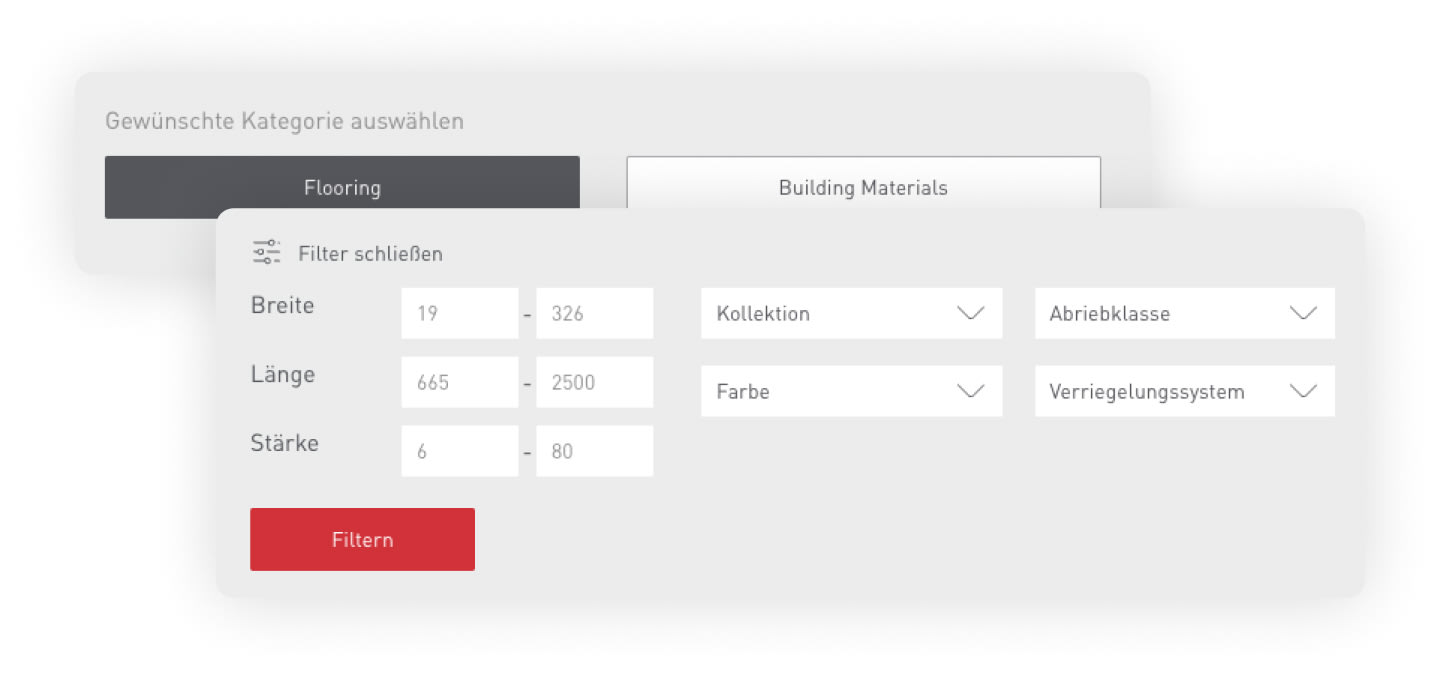Click the minimum Breite input showing 19
The height and width of the screenshot is (676, 1440).
(x=459, y=312)
